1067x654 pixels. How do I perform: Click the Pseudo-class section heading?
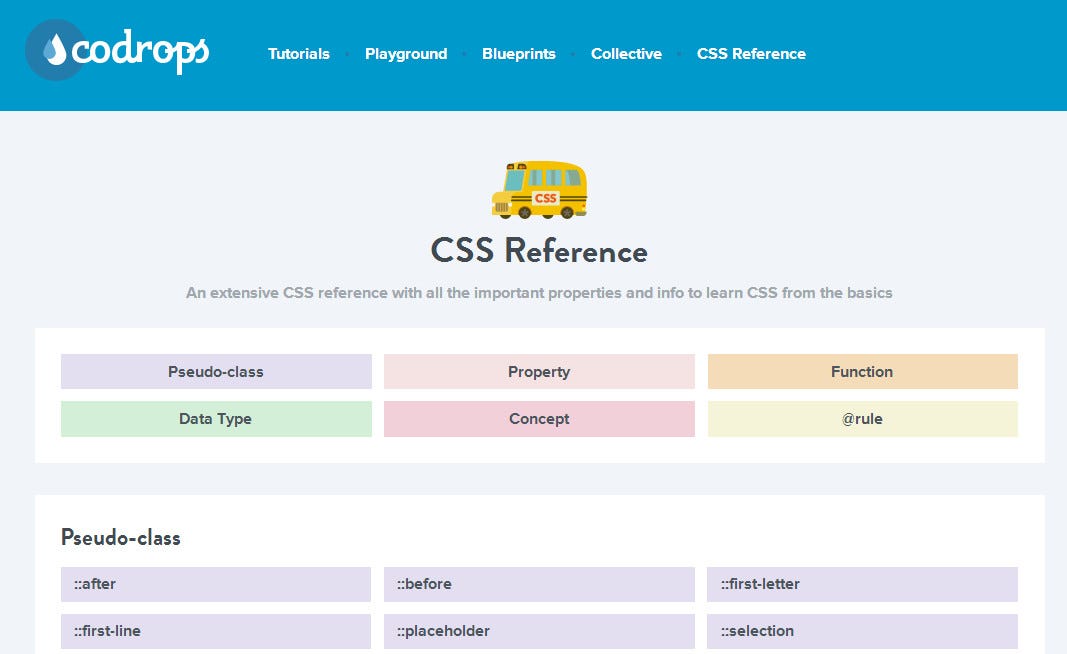click(120, 538)
